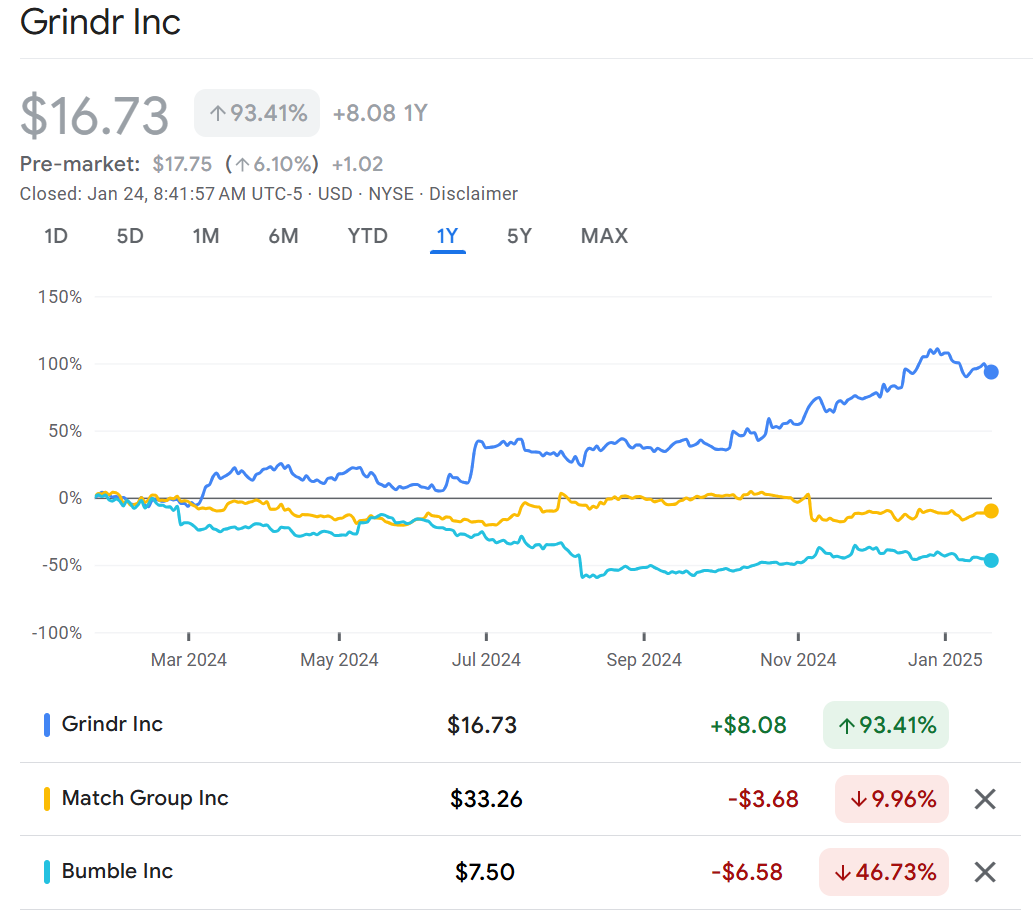Show MAX historical range
This screenshot has height=922, width=1033.
(x=604, y=236)
